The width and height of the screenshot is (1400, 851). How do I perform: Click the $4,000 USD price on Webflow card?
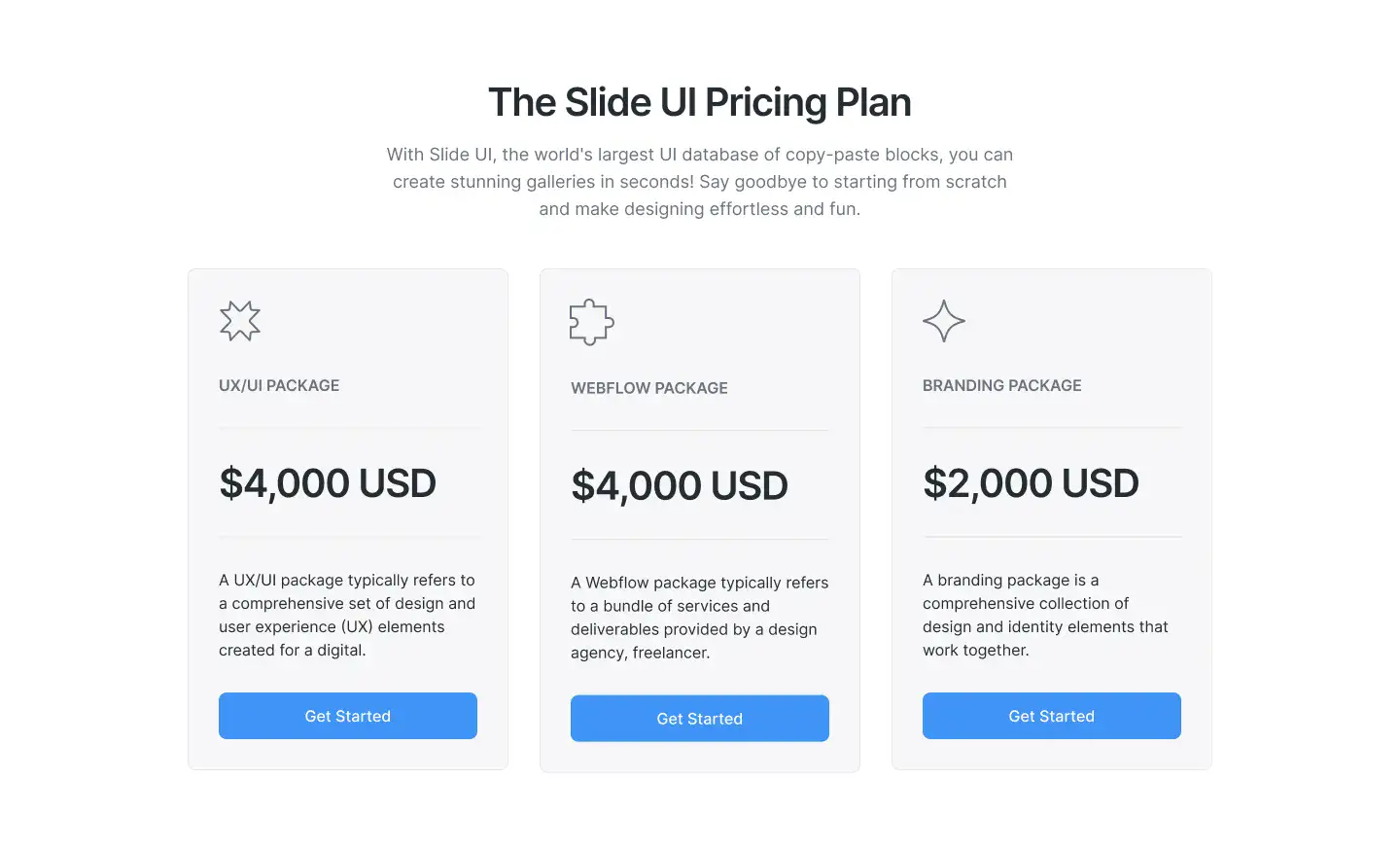coord(680,486)
